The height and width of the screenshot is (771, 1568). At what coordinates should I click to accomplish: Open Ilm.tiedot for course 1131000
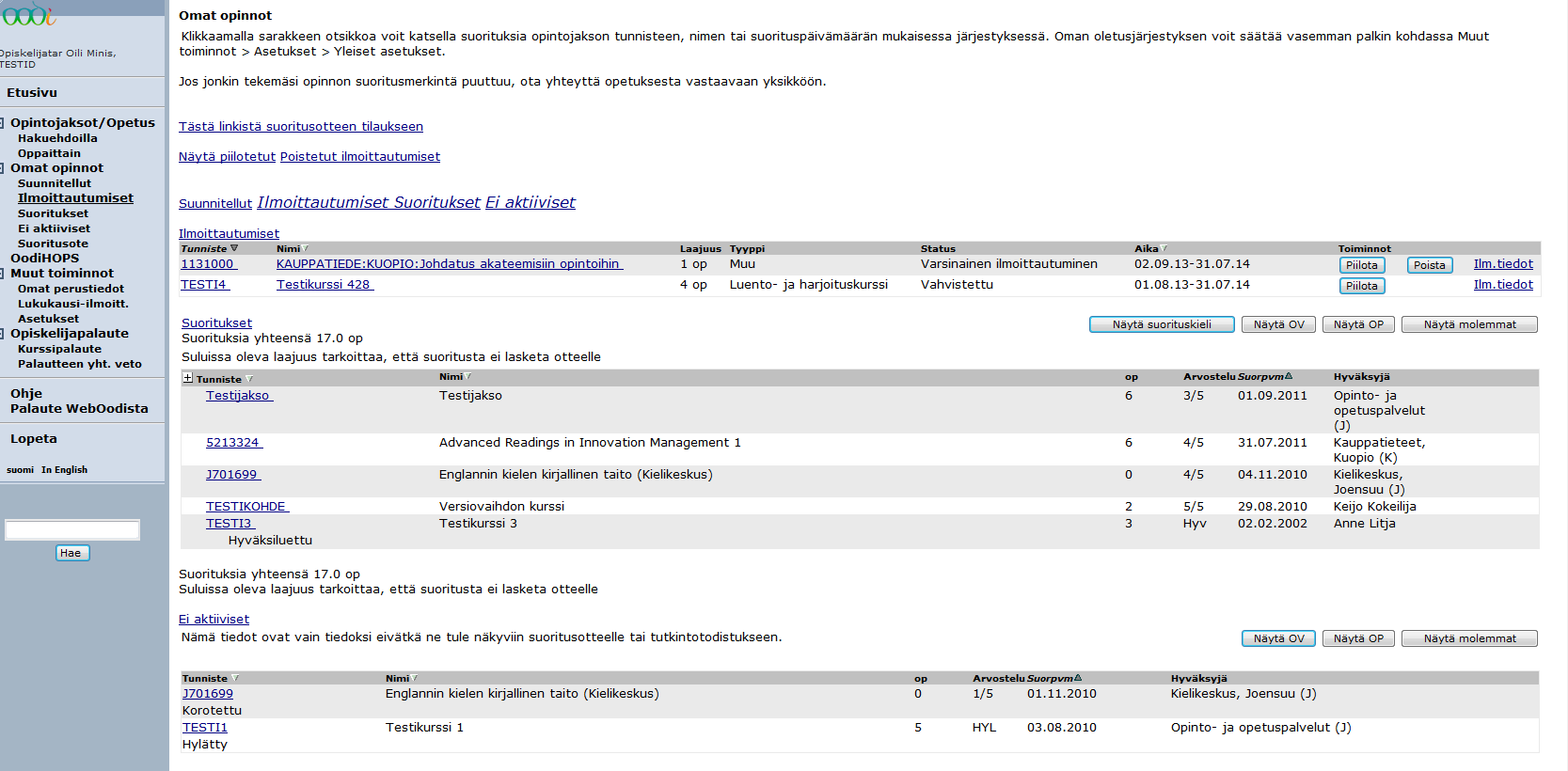tap(1503, 264)
